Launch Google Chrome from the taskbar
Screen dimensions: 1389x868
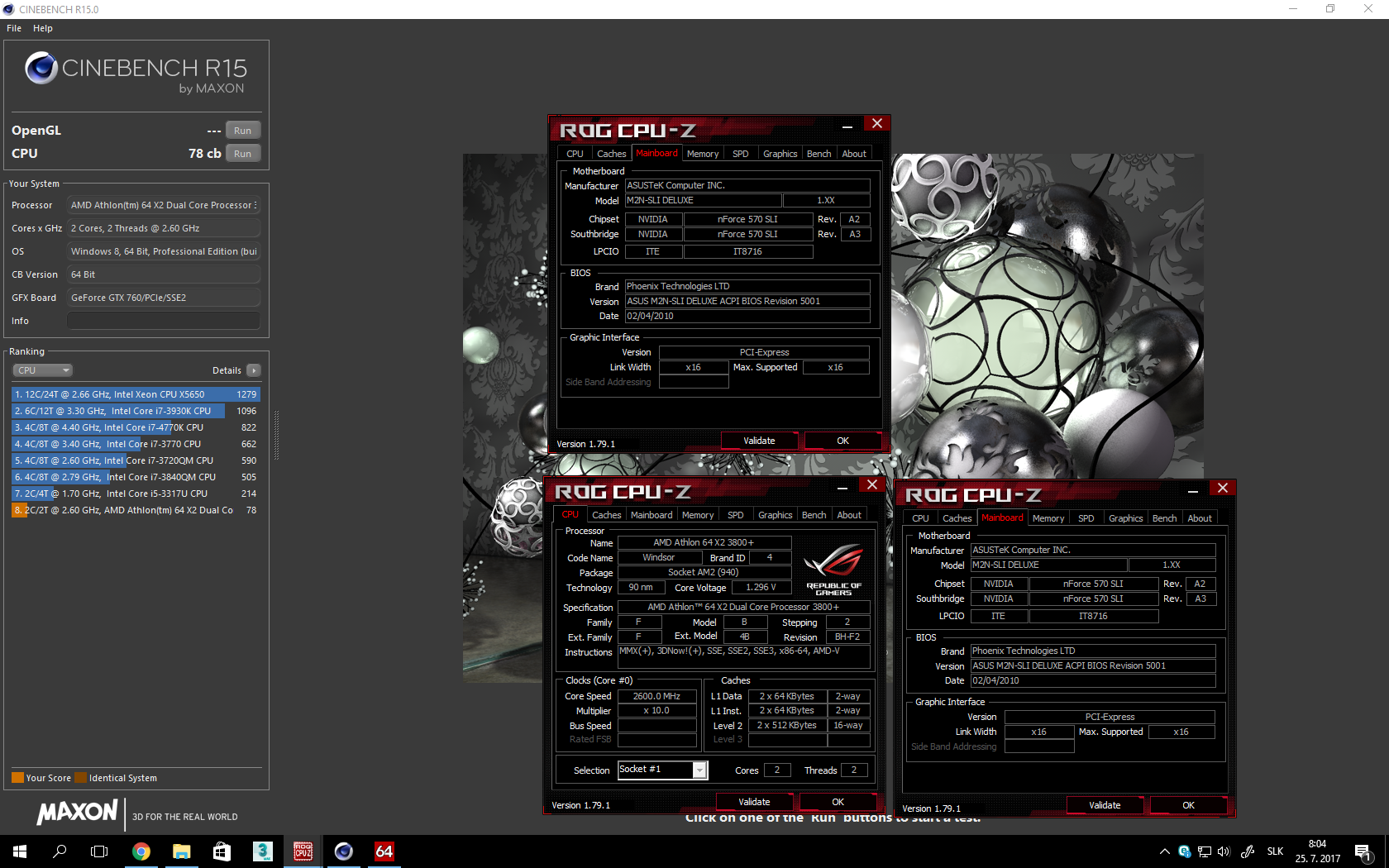tap(141, 851)
